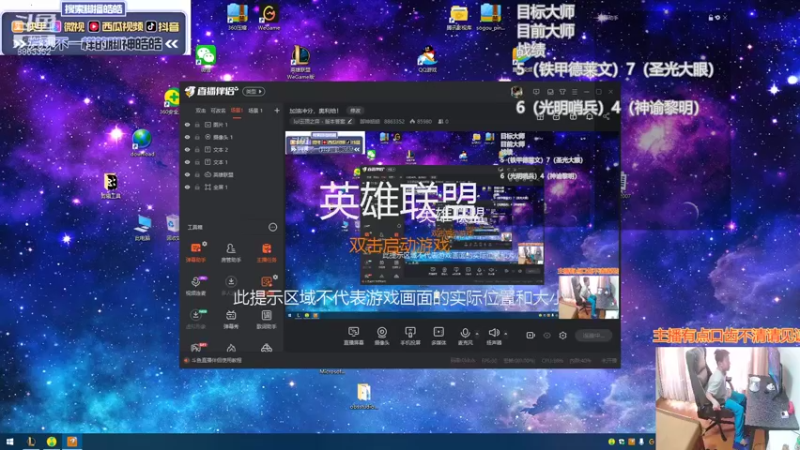The height and width of the screenshot is (450, 800).
Task: Open the QQ游戏 desktop shortcut
Action: tap(428, 59)
